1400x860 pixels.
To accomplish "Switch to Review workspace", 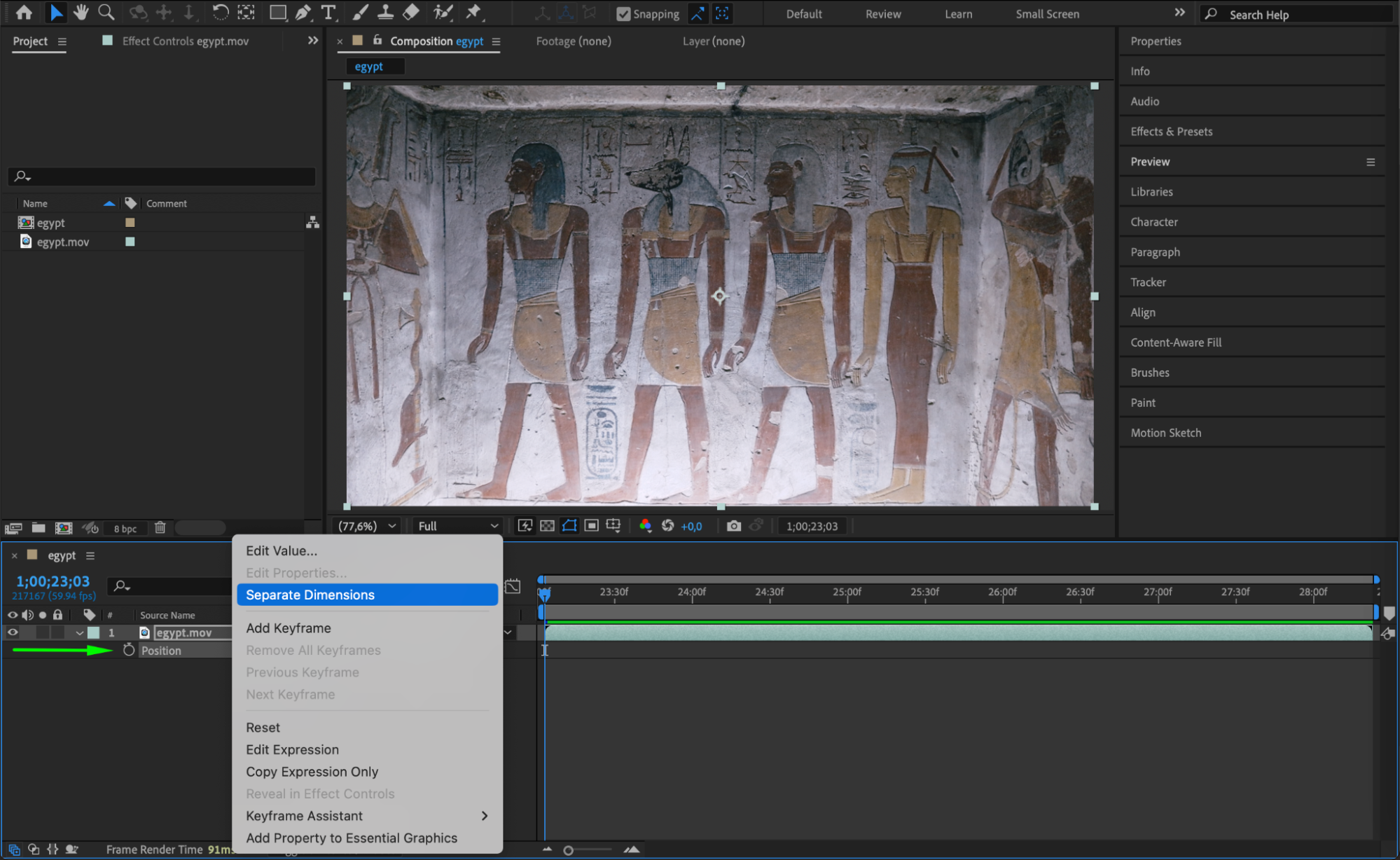I will (882, 14).
